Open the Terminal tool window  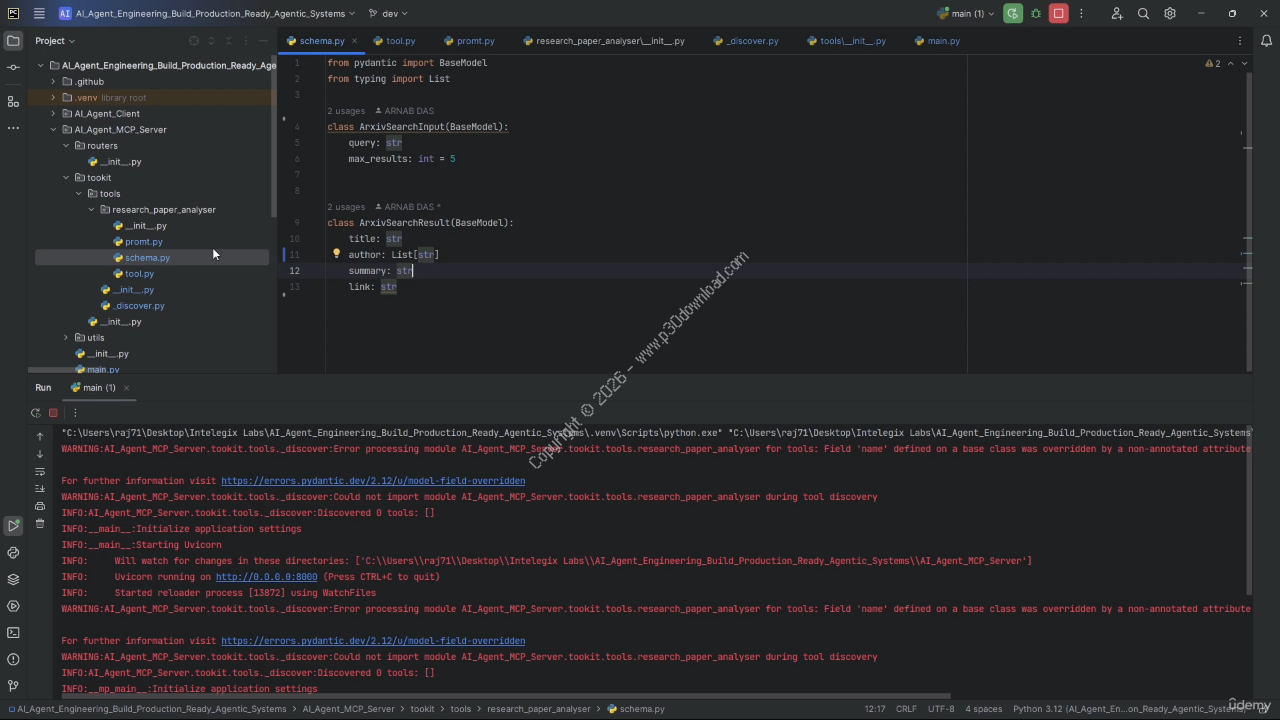coord(13,632)
